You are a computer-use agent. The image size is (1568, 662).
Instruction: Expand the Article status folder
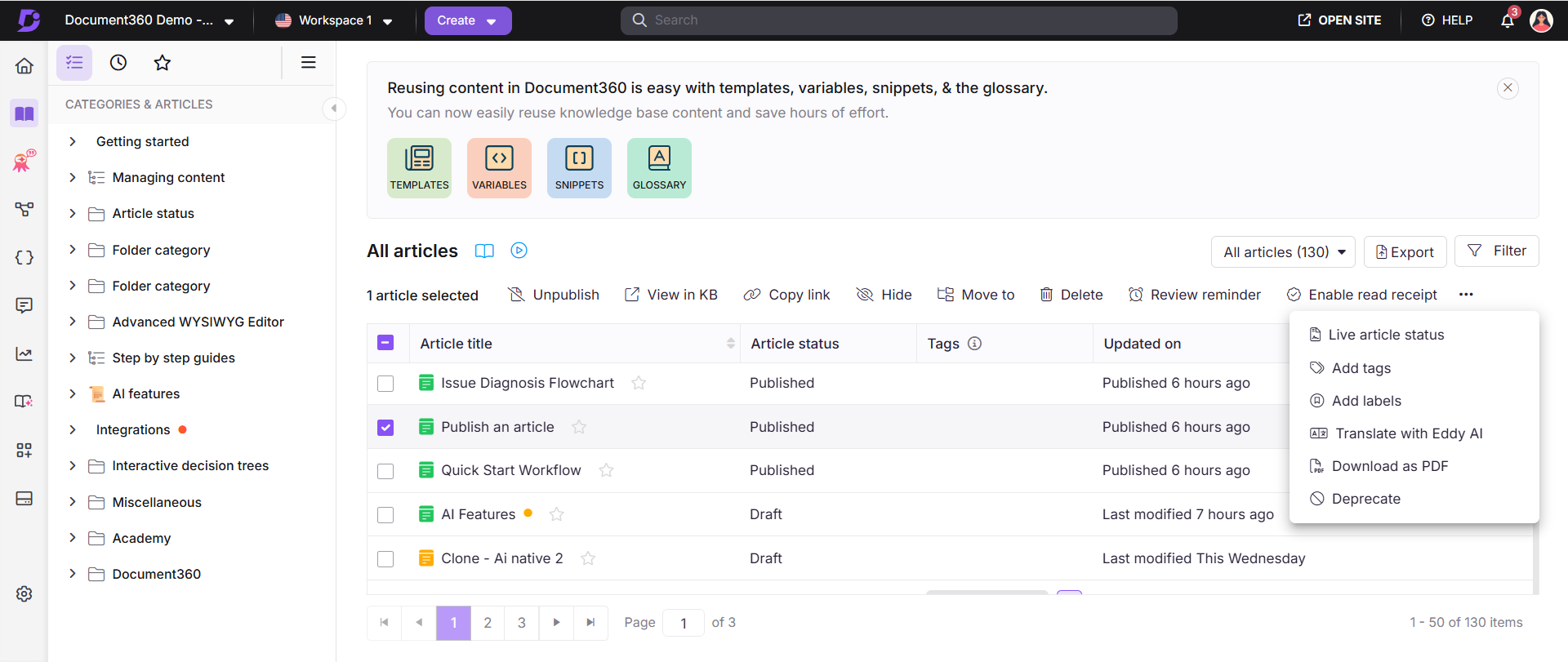point(73,213)
